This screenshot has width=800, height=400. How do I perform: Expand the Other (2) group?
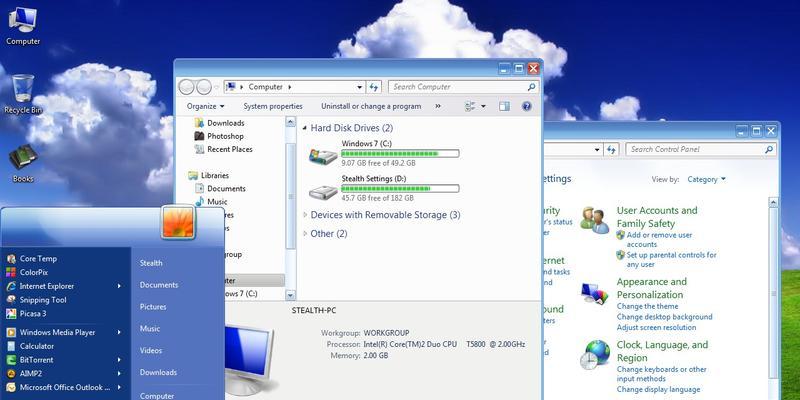point(305,234)
